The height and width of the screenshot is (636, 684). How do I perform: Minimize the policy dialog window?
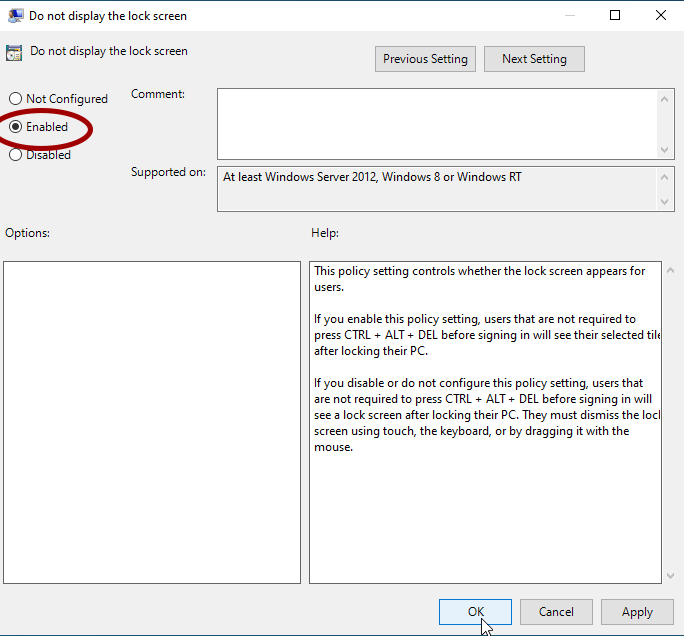(x=570, y=16)
